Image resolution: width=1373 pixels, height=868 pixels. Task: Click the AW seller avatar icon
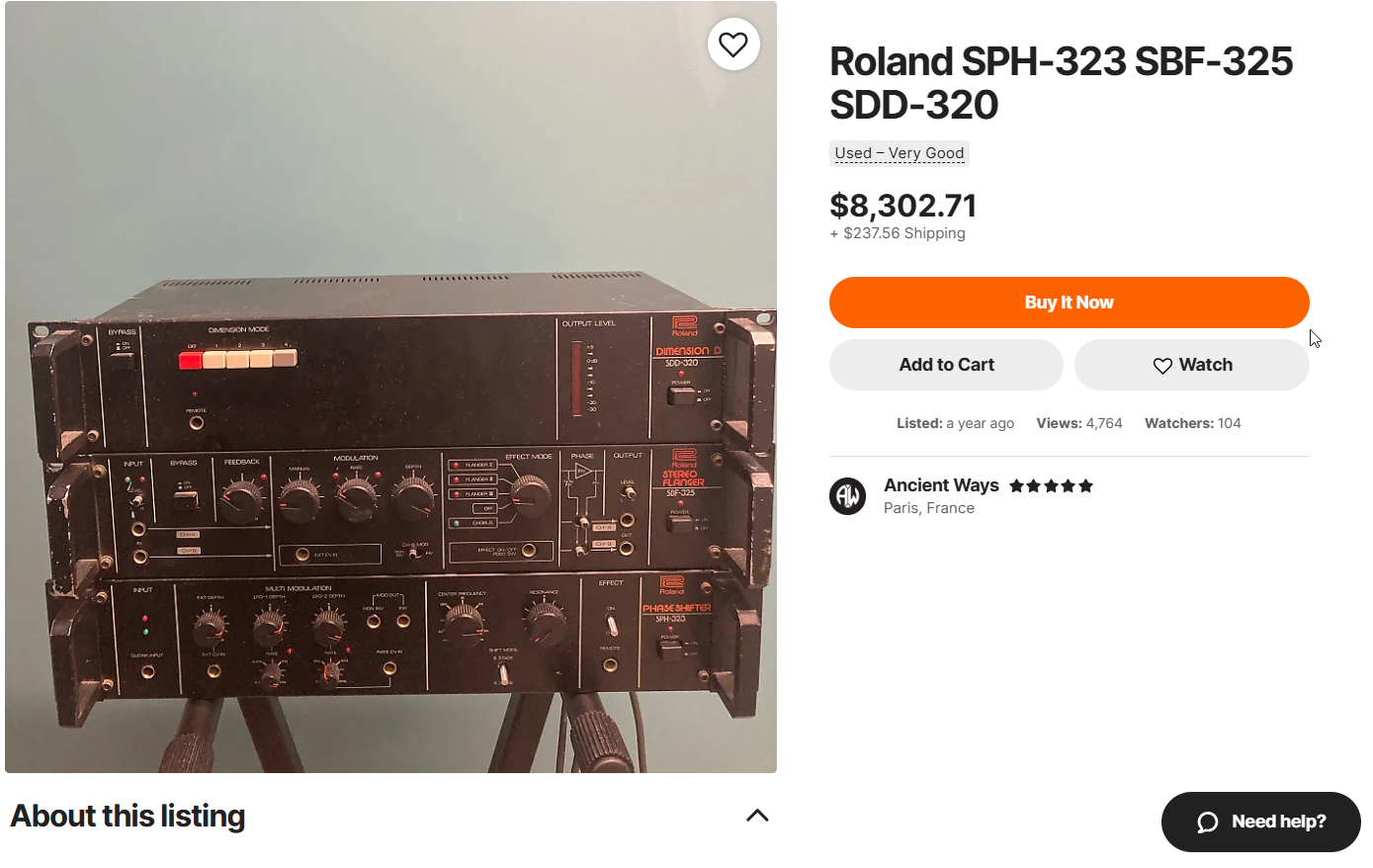[848, 496]
